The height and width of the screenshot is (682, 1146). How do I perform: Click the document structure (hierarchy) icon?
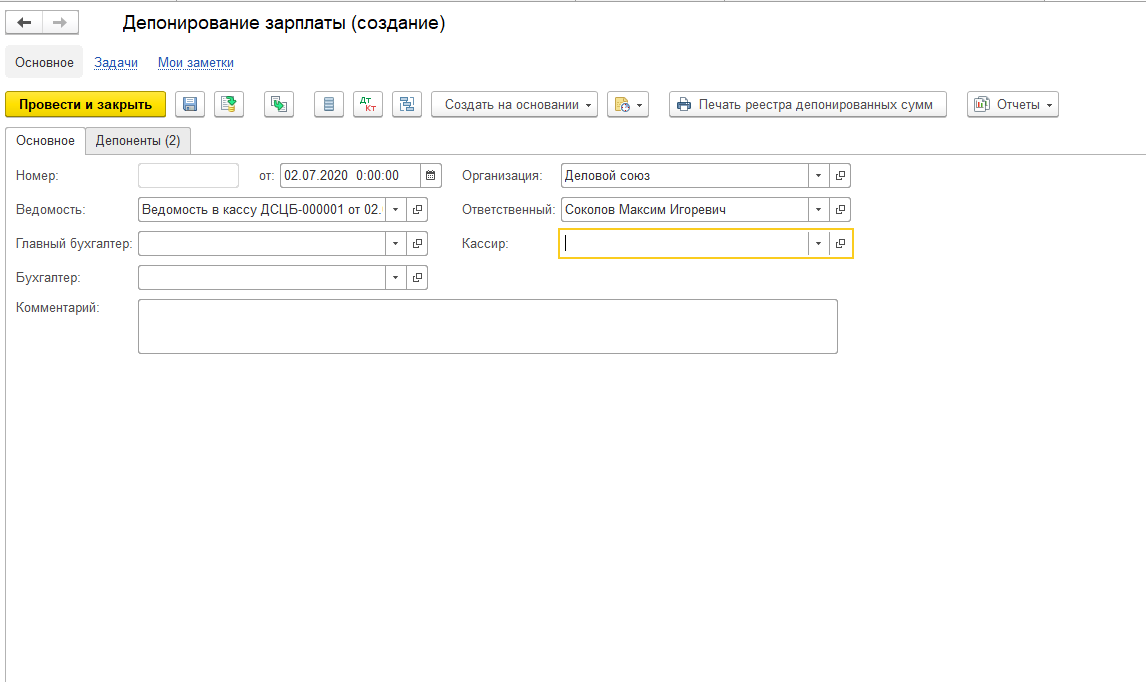click(x=407, y=105)
